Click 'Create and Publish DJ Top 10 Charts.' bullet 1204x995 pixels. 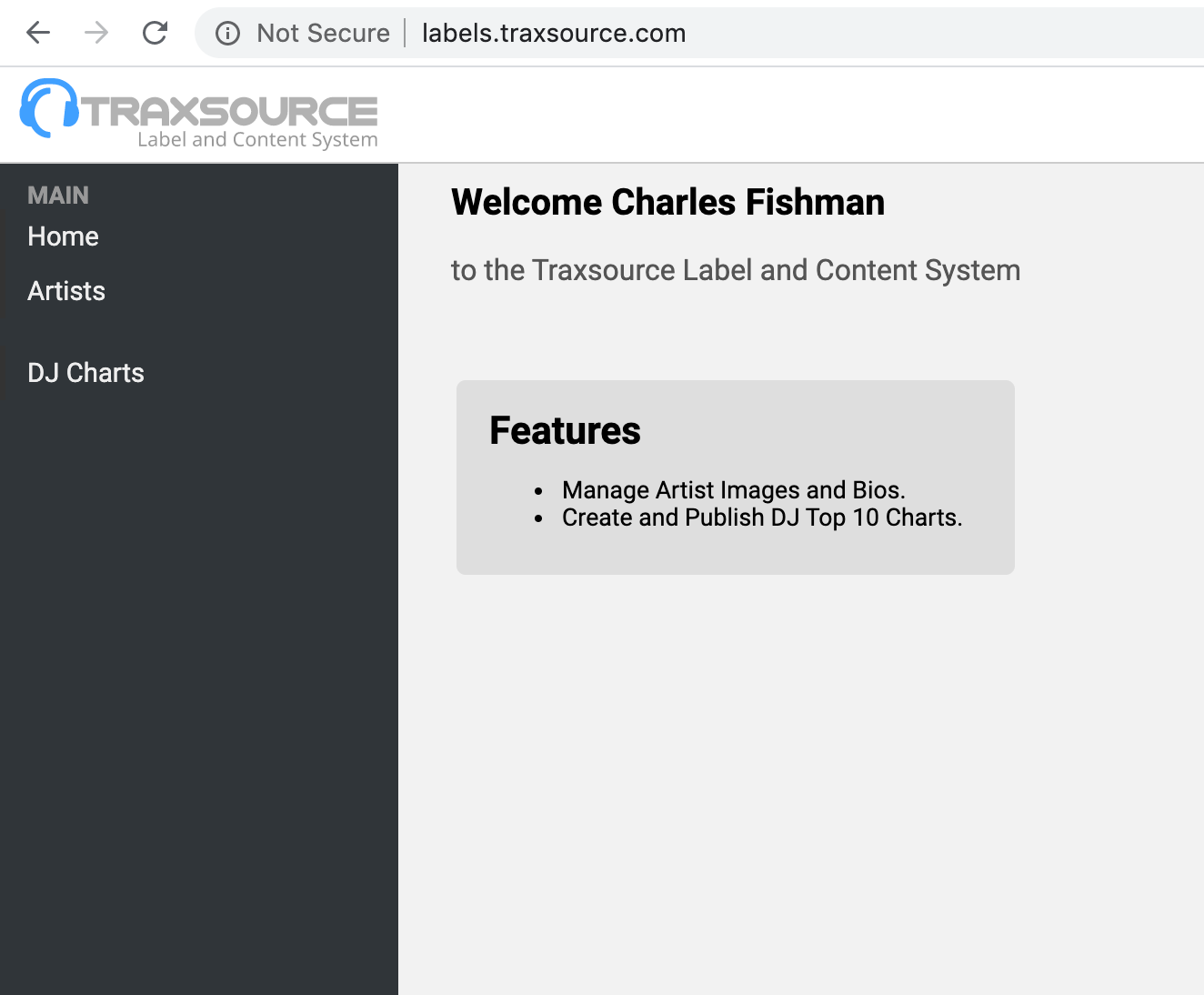click(x=762, y=518)
